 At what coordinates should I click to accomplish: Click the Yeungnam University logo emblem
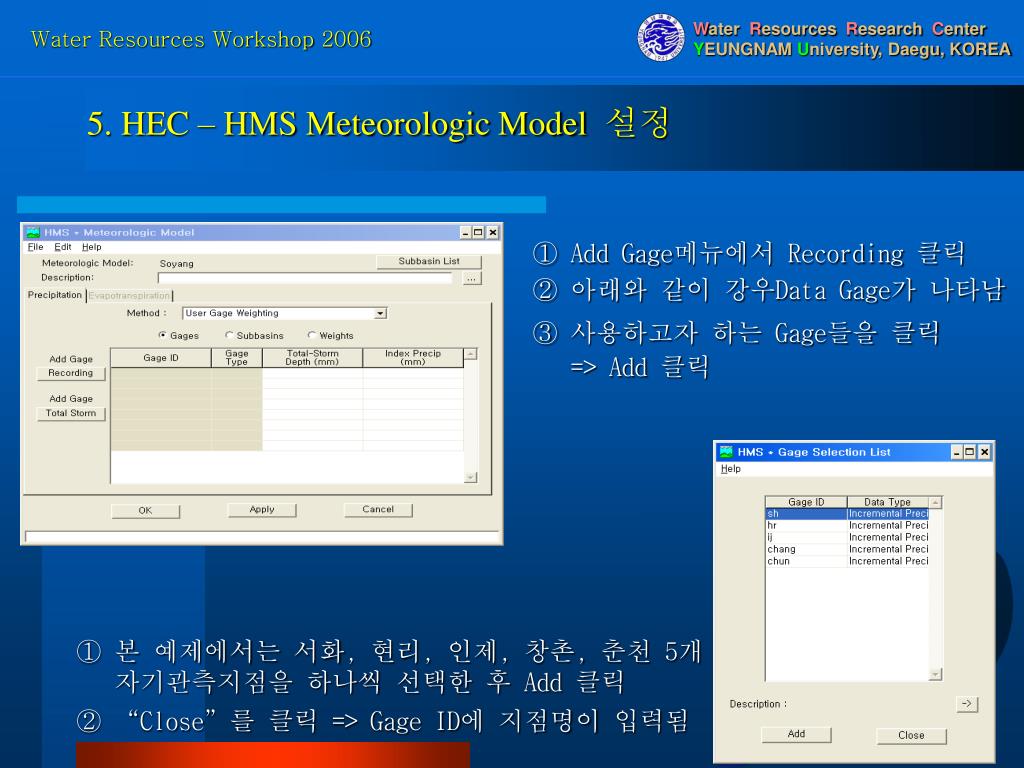pyautogui.click(x=661, y=38)
